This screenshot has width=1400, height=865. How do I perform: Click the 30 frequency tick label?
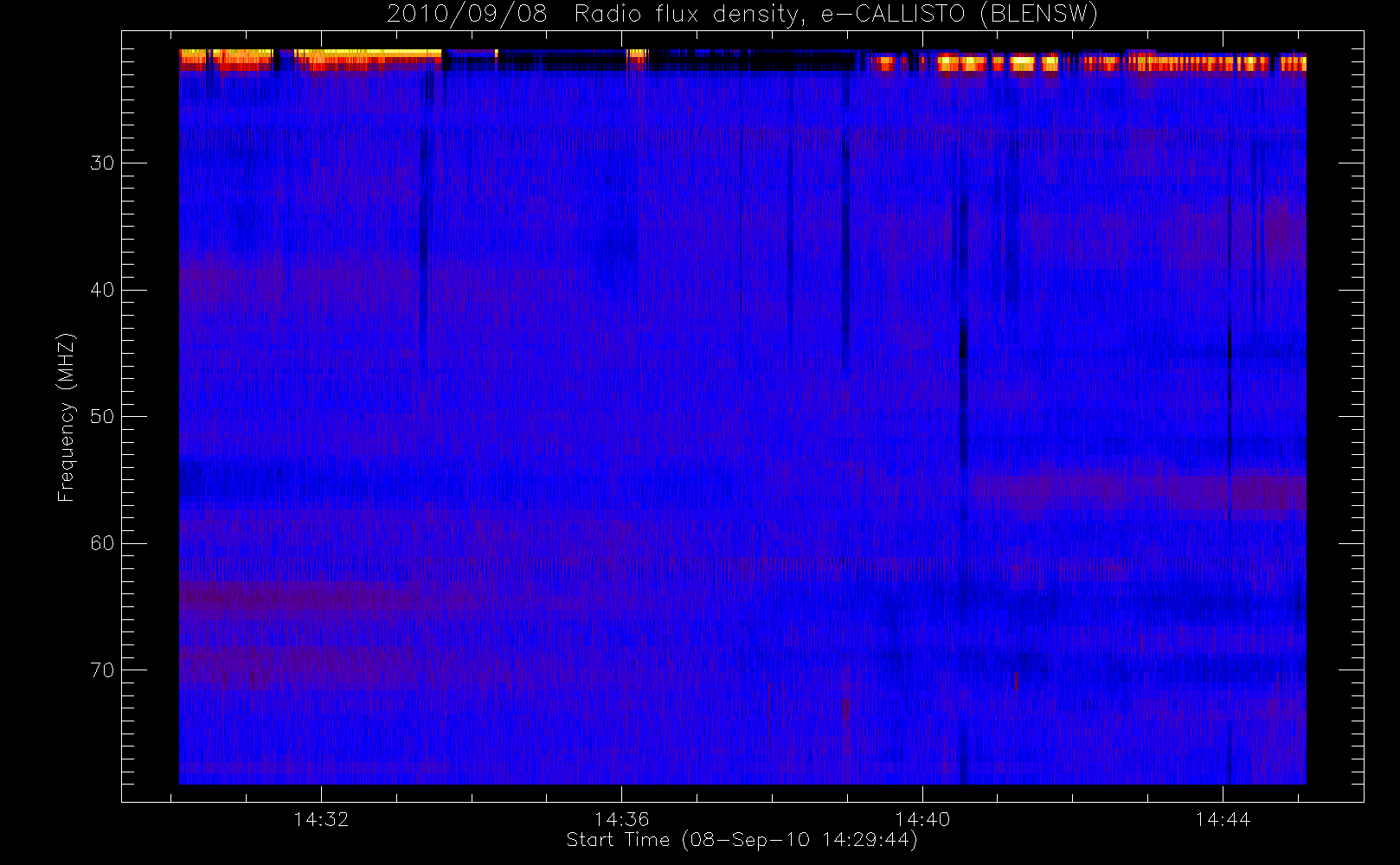coord(102,163)
